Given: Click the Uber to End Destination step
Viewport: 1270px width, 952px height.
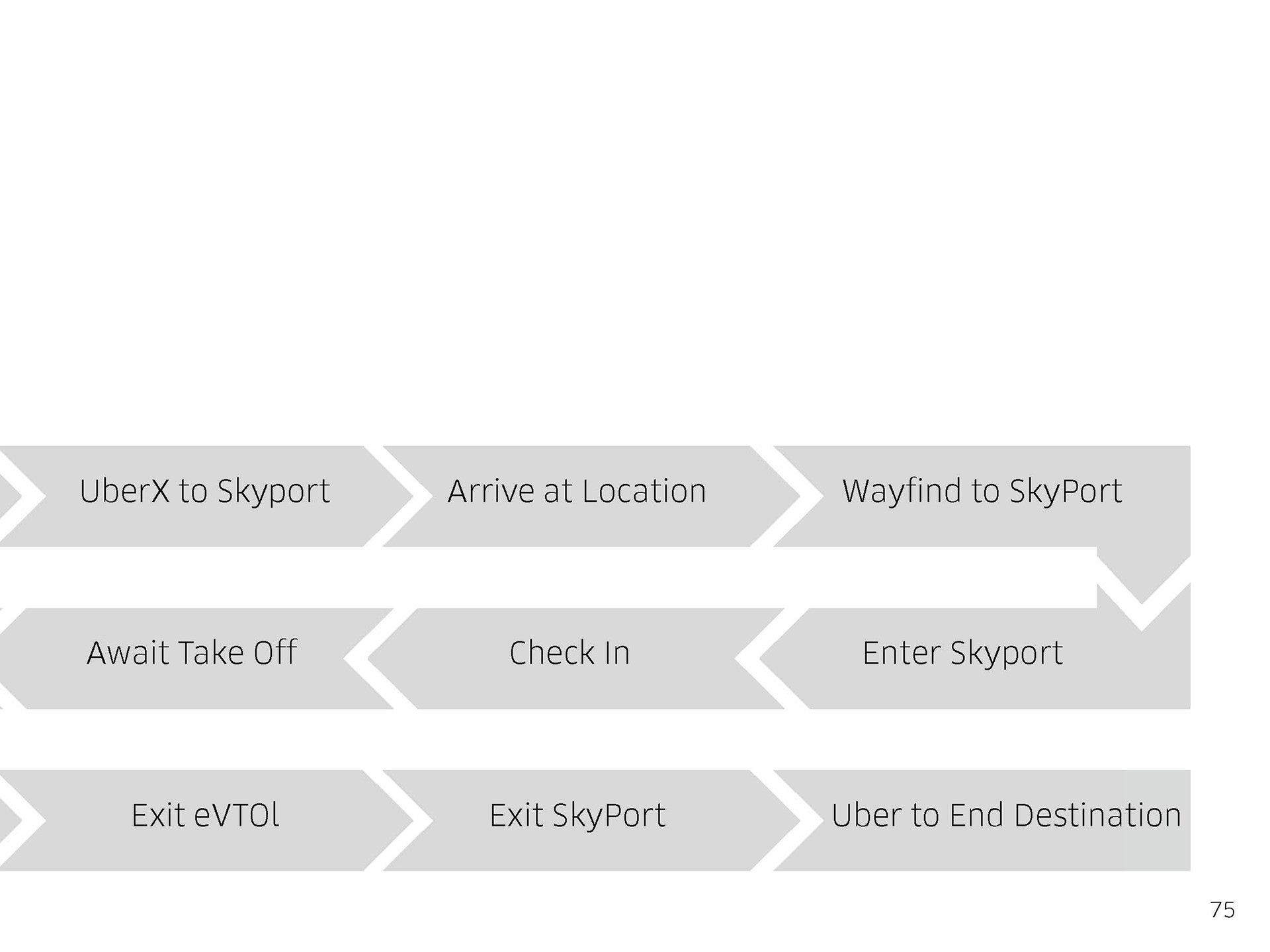Looking at the screenshot, I should 1005,816.
